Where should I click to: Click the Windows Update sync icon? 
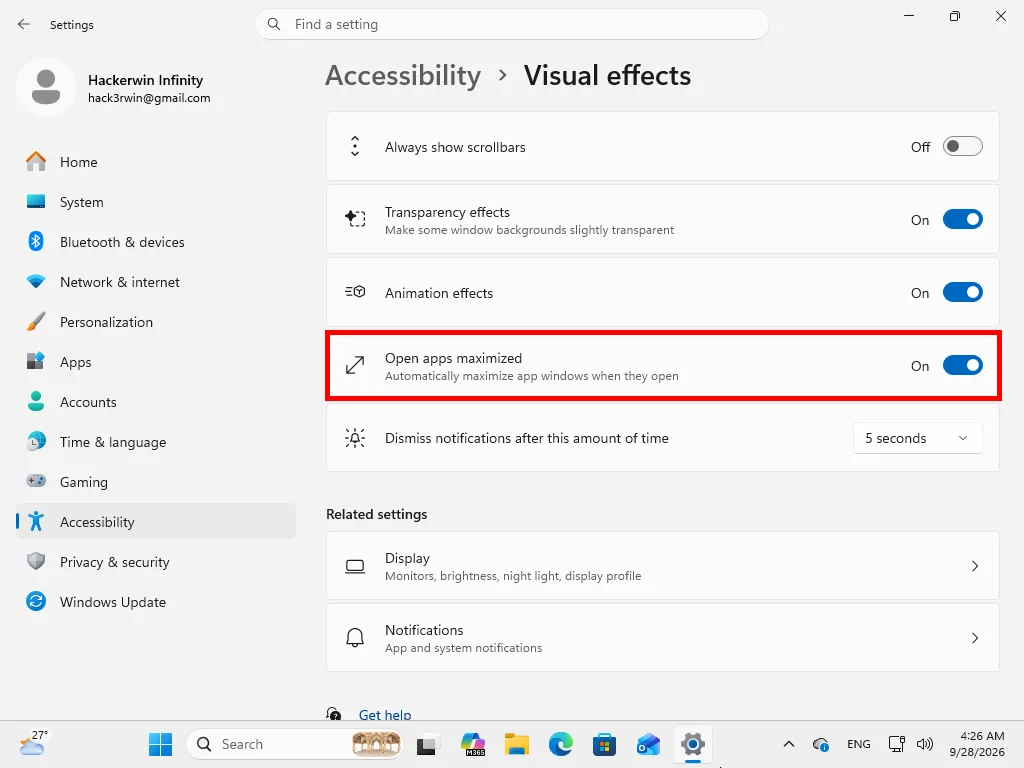click(36, 601)
